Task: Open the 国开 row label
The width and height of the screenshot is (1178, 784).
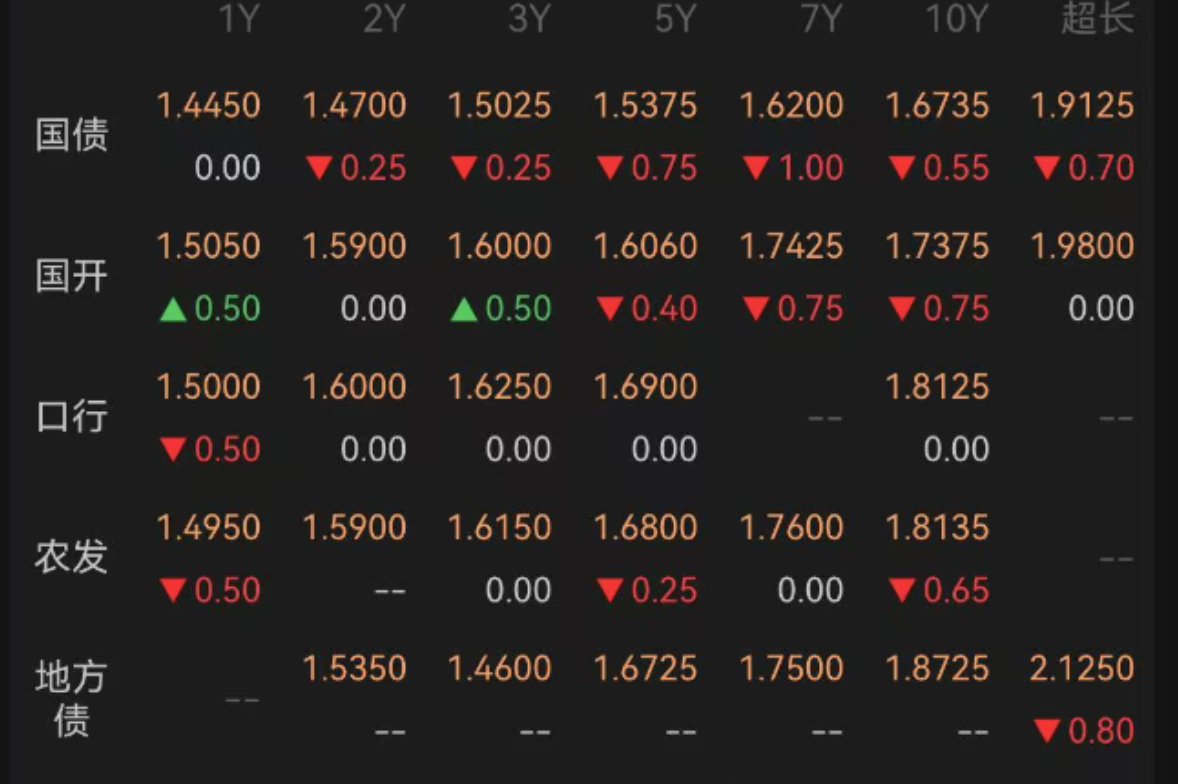Action: click(x=72, y=276)
